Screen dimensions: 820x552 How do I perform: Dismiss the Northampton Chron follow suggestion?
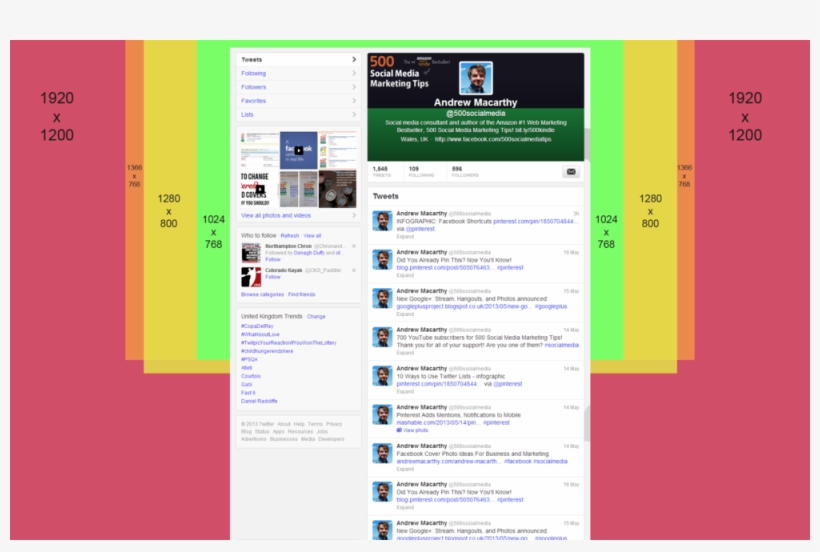point(354,246)
